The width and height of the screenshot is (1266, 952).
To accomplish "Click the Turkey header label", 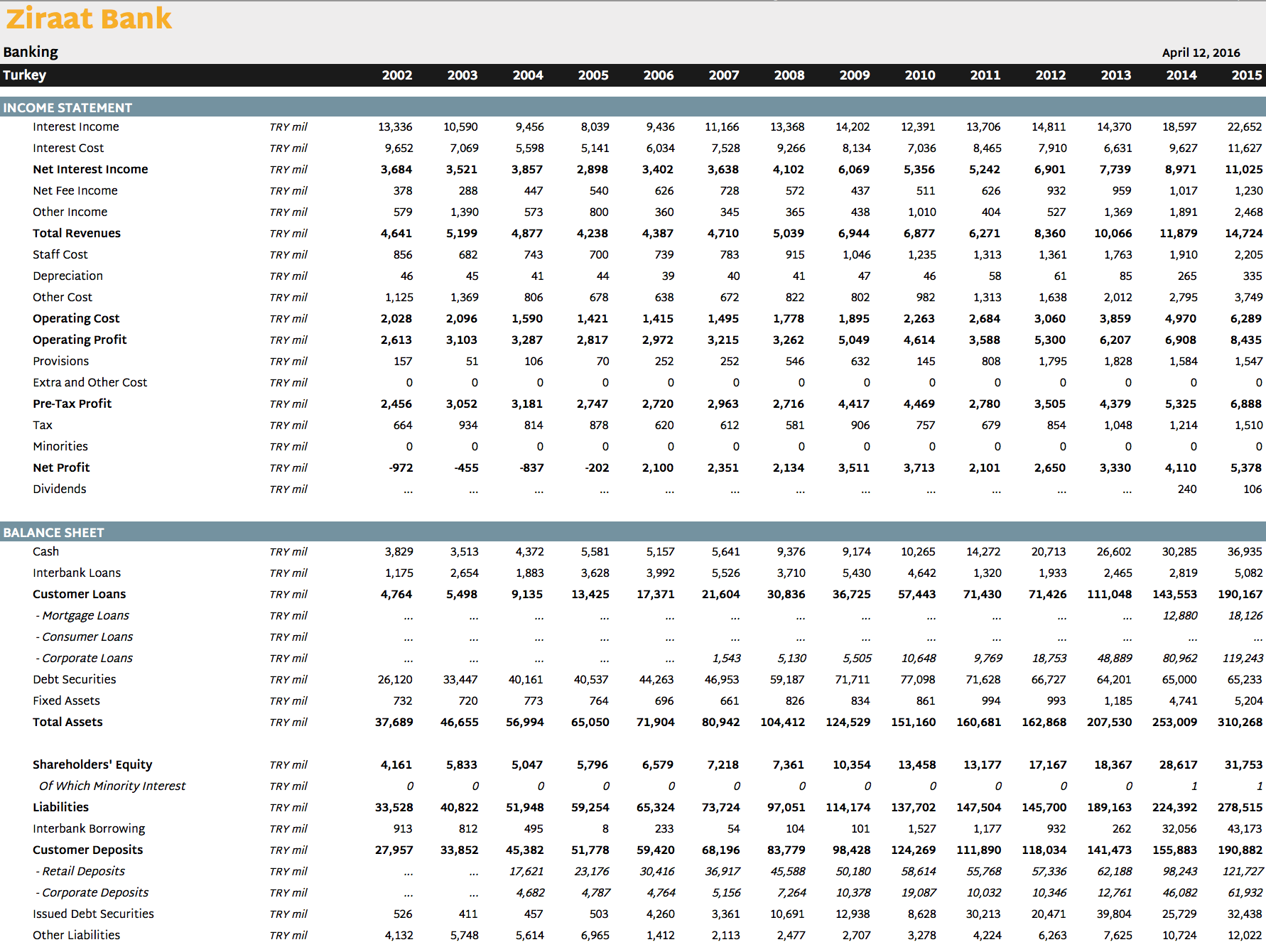I will pyautogui.click(x=25, y=75).
